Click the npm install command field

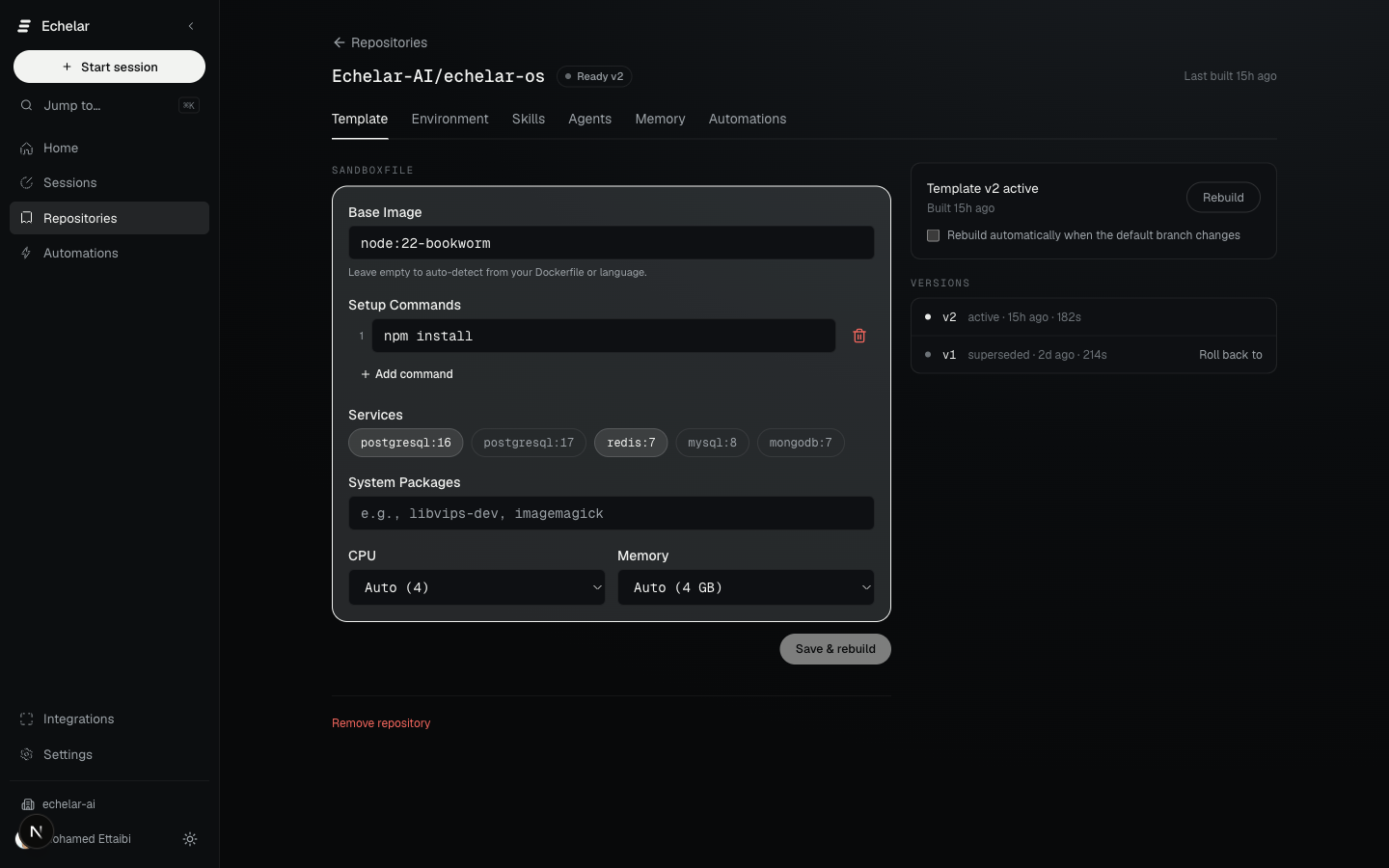[x=604, y=336]
